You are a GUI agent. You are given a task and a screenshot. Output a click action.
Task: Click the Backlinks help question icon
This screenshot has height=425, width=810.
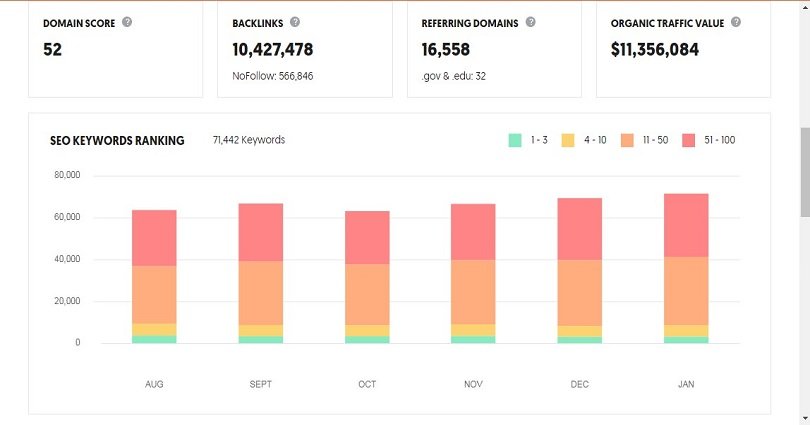[294, 22]
